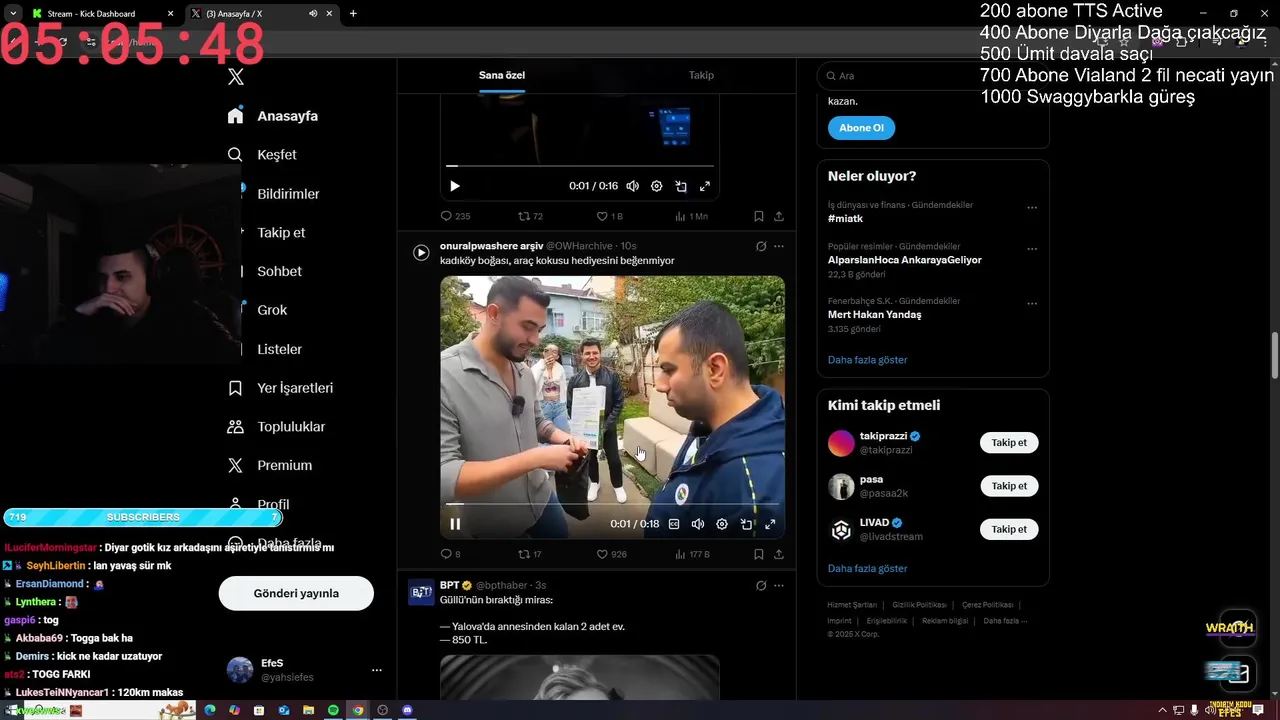Open Mert Hakan Yandaş trend
The image size is (1280, 720).
coord(875,315)
